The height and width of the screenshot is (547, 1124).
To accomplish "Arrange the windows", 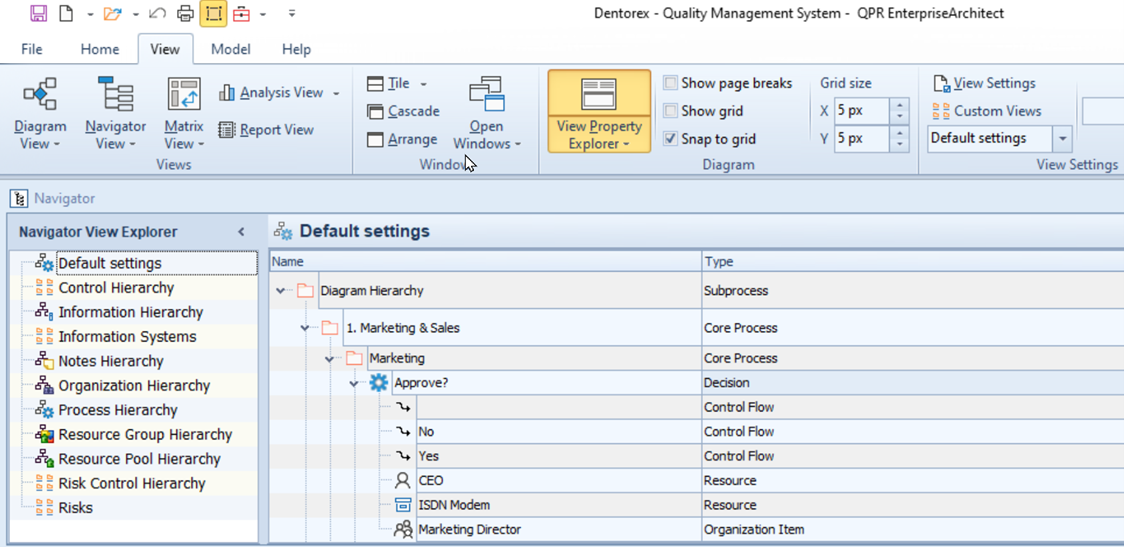I will pyautogui.click(x=402, y=139).
